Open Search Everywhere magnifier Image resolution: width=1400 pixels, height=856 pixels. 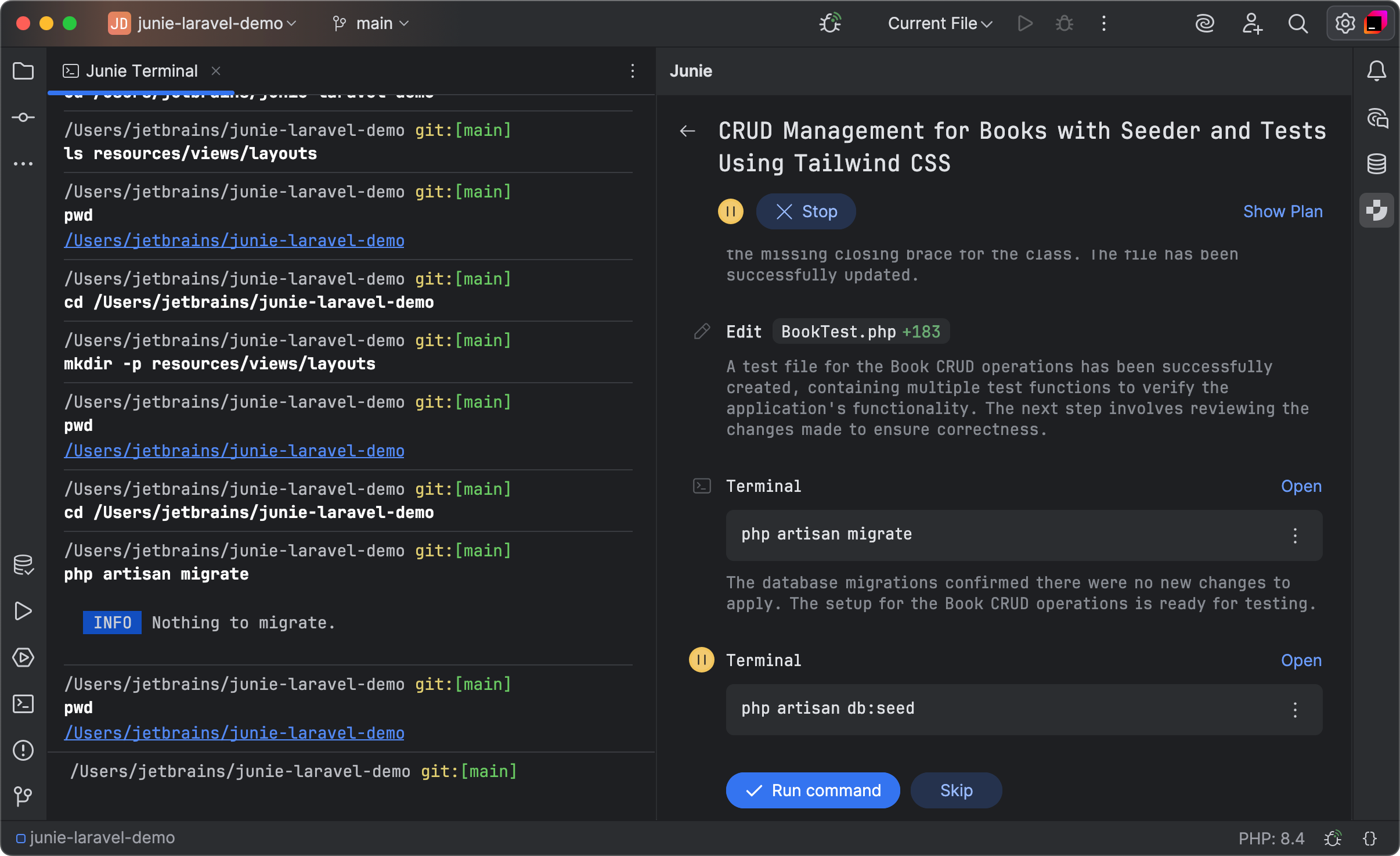click(x=1298, y=23)
